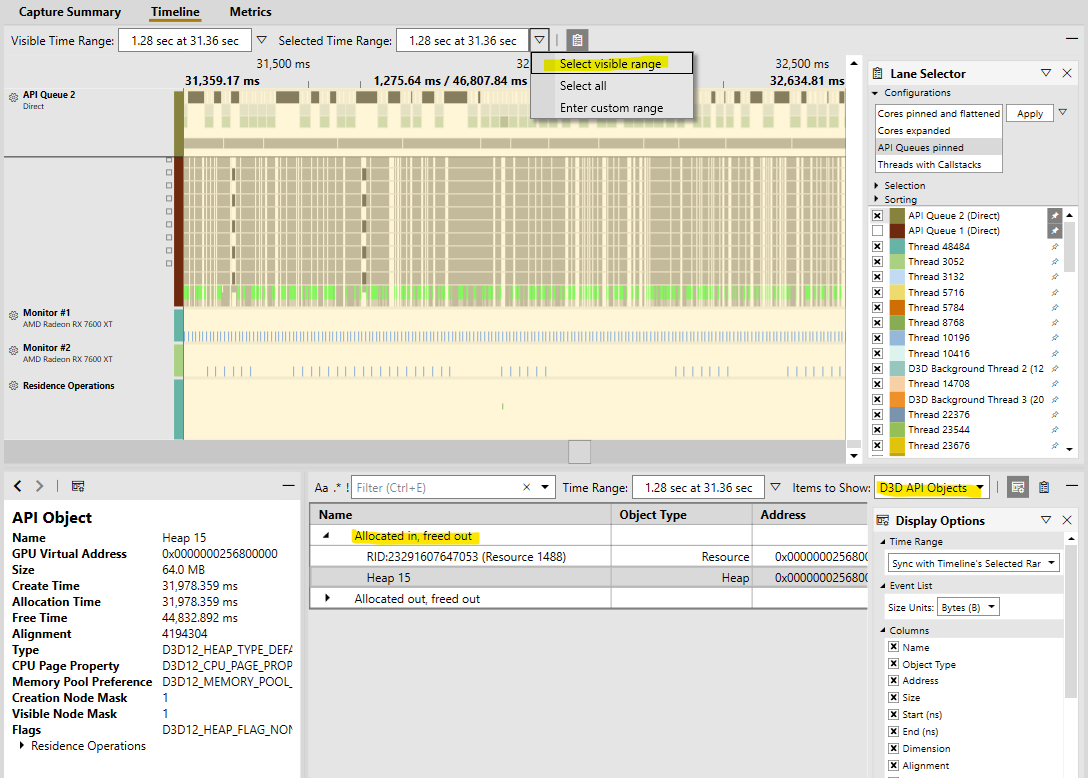
Task: Choose 'Select visible range' menu item
Action: 612,63
